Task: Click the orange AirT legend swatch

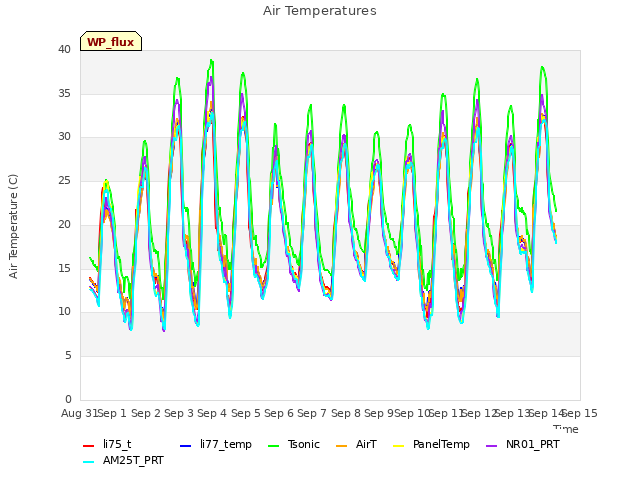Action: coord(341,445)
